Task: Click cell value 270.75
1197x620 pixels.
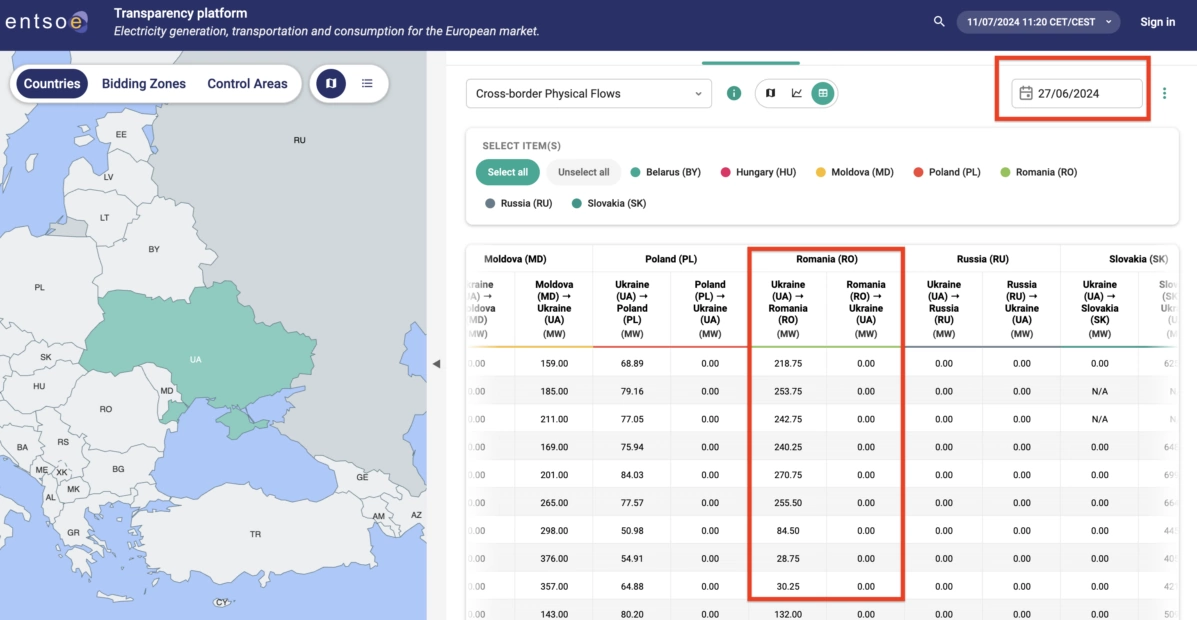Action: pos(788,475)
